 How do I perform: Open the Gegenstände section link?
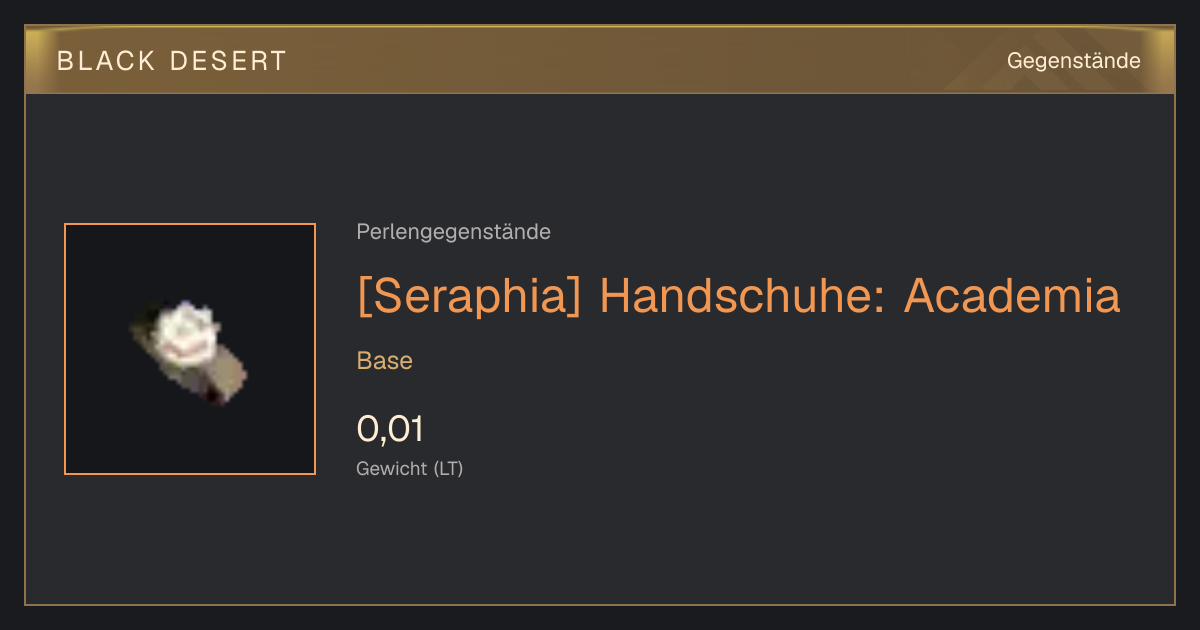tap(1073, 61)
